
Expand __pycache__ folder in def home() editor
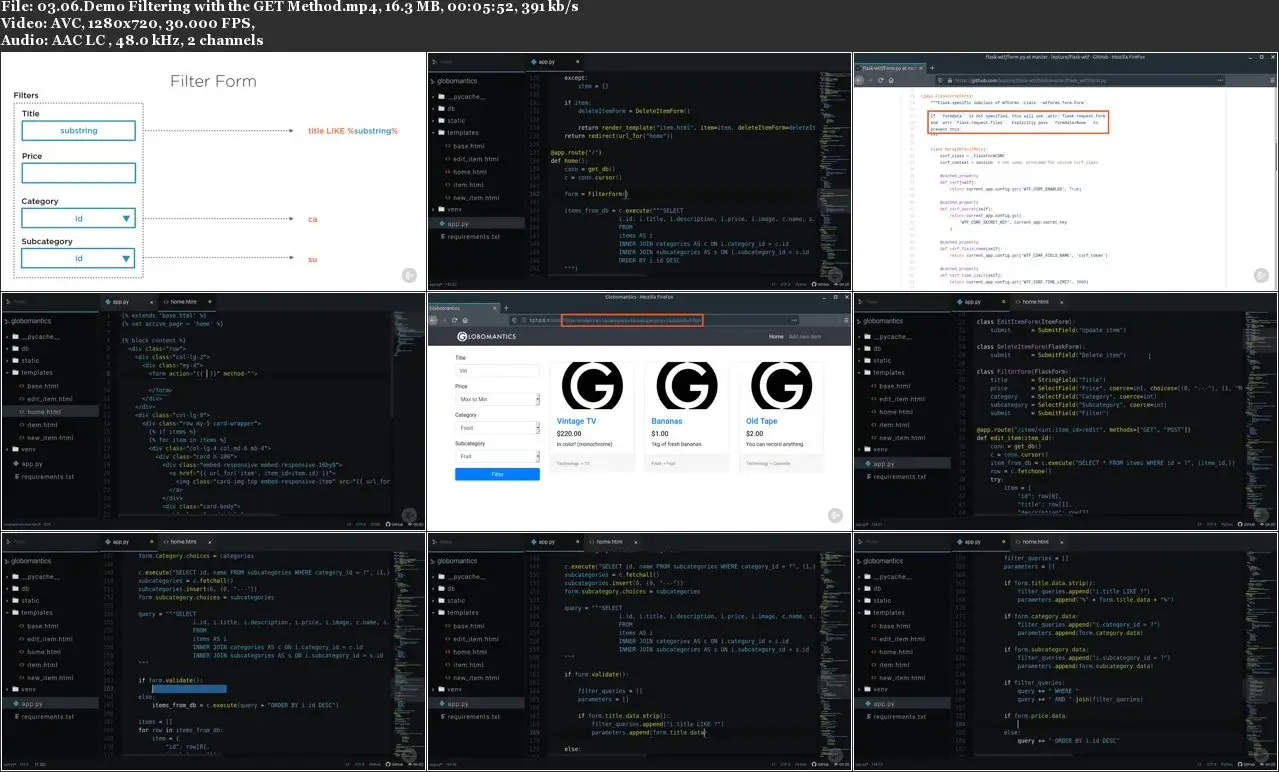point(462,96)
